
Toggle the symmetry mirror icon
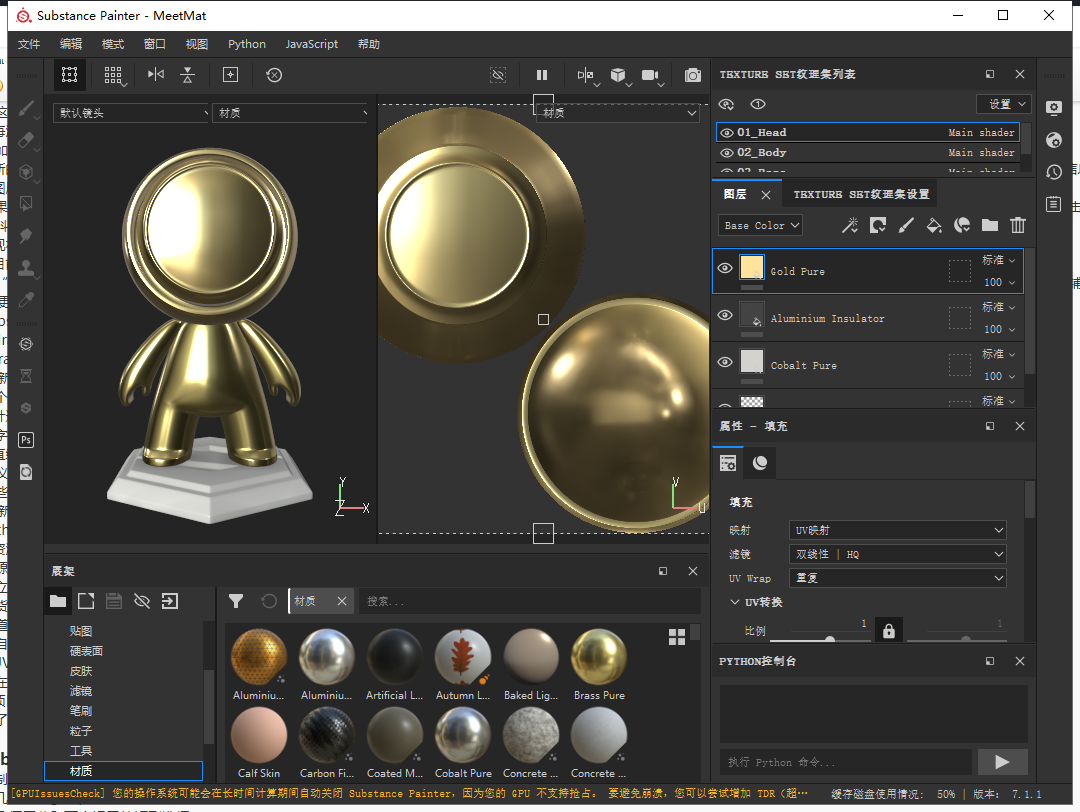pos(156,74)
